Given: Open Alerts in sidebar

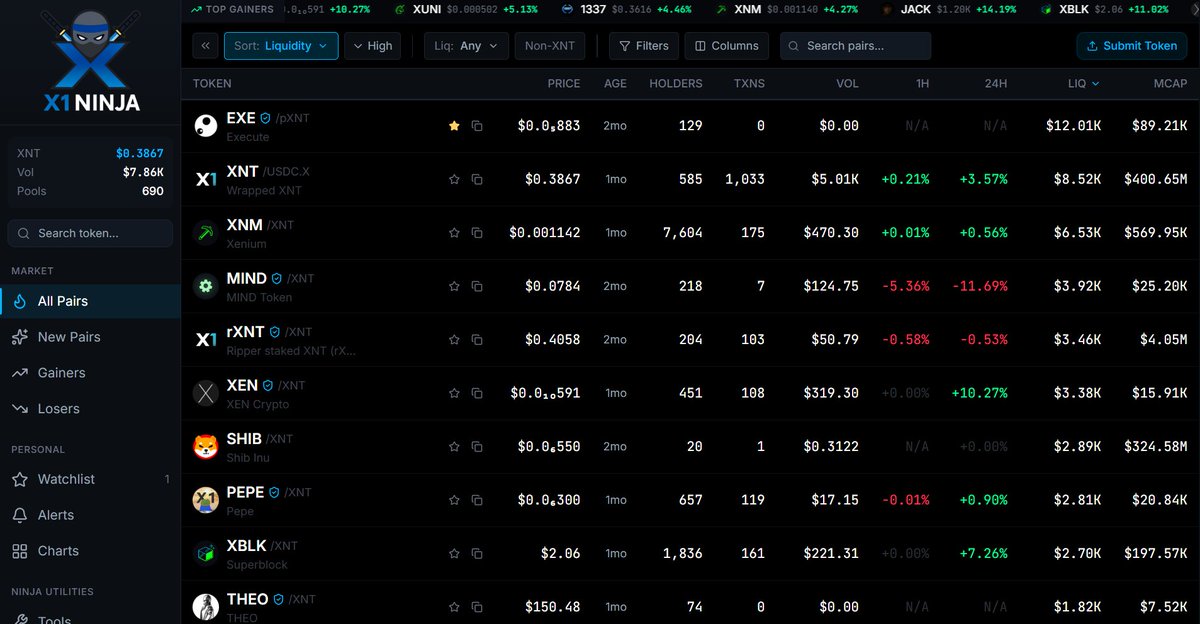Looking at the screenshot, I should 90,515.
